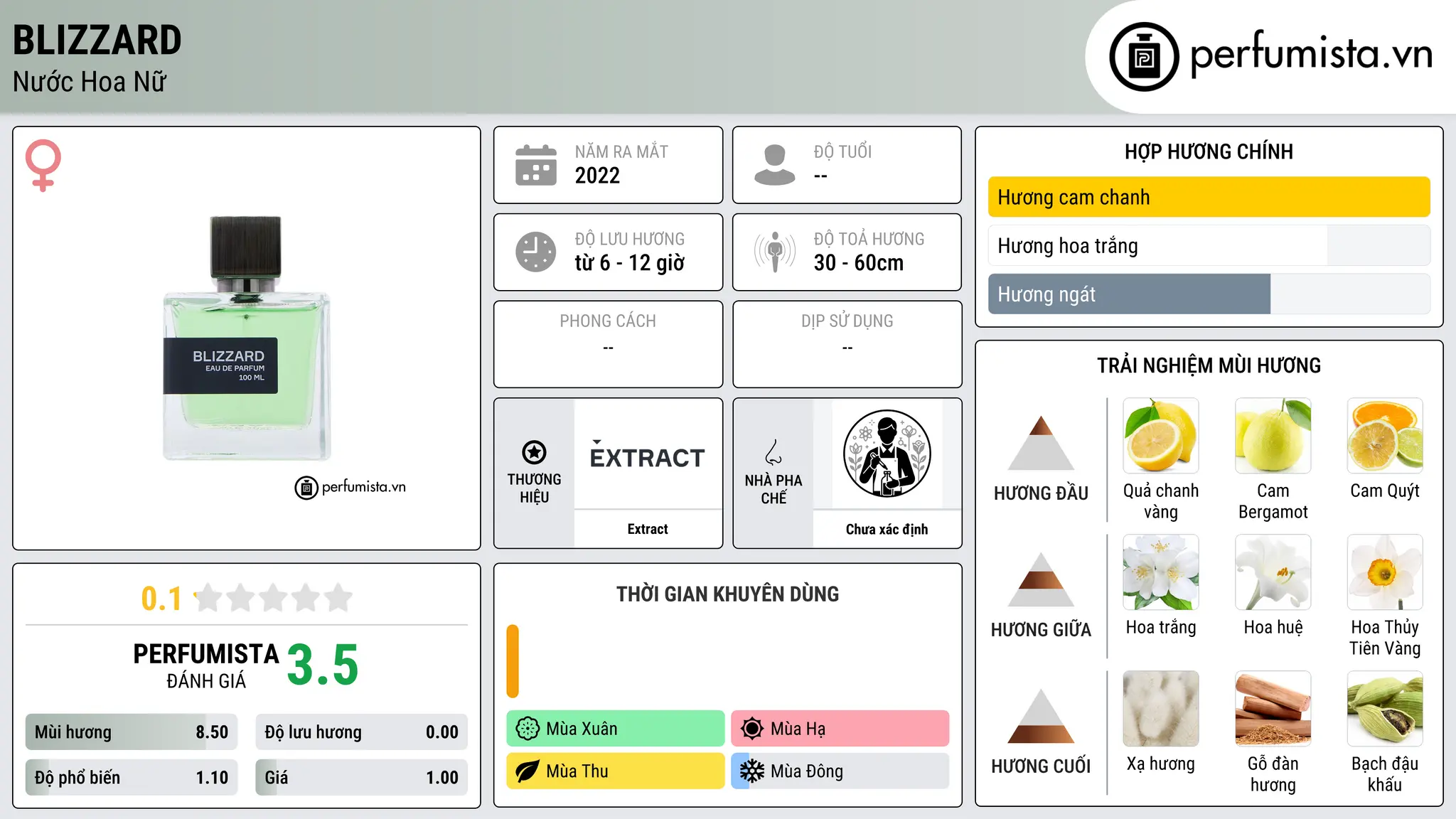
Task: Click the Mùa Xuân flower icon
Action: pos(528,729)
